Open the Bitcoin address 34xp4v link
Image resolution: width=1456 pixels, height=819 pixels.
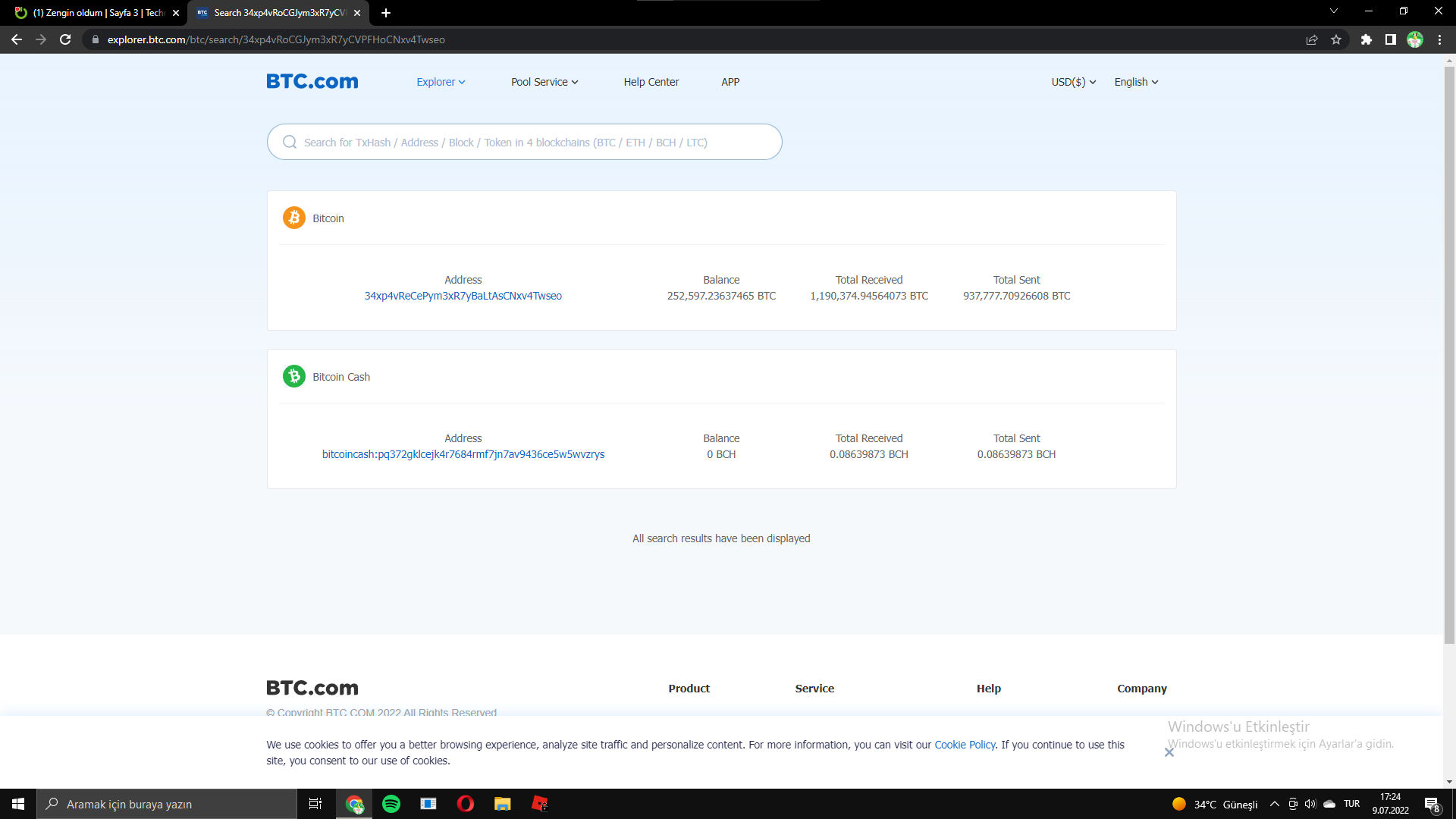point(463,296)
